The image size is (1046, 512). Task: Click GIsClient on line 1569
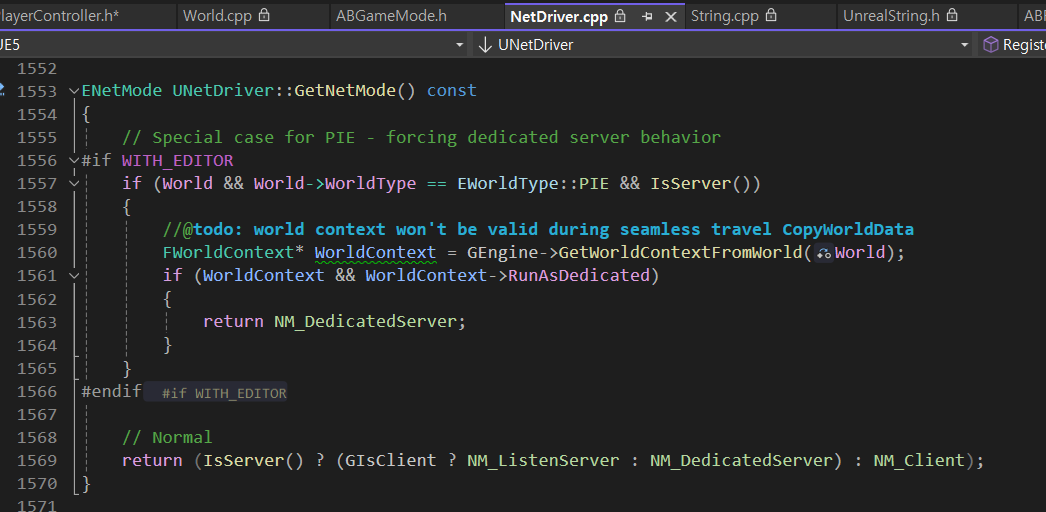pyautogui.click(x=390, y=461)
